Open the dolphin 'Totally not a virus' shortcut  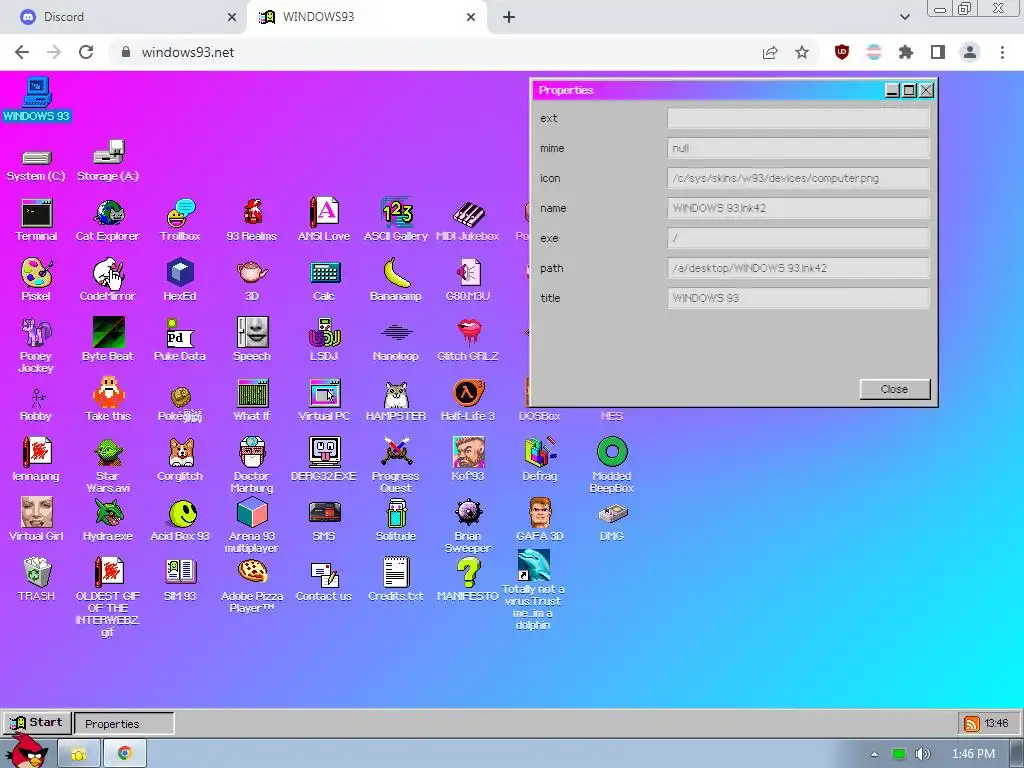pyautogui.click(x=534, y=590)
